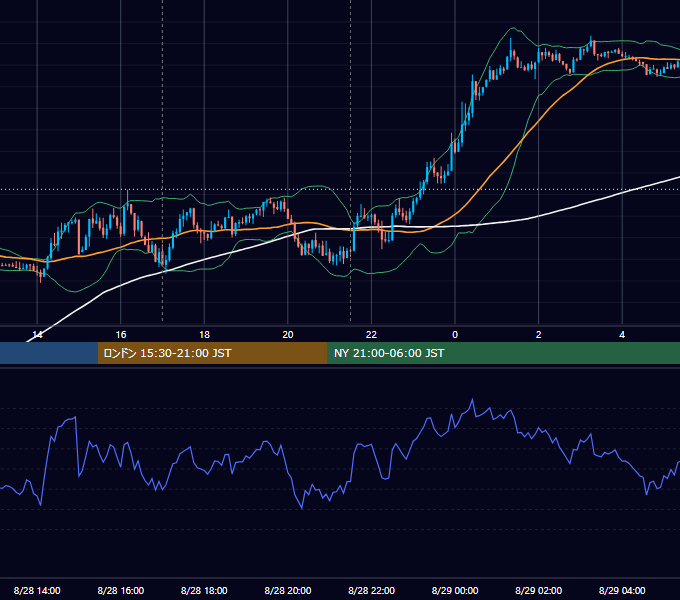
Task: Click the hour label 14 on price chart axis
Action: [x=37, y=335]
